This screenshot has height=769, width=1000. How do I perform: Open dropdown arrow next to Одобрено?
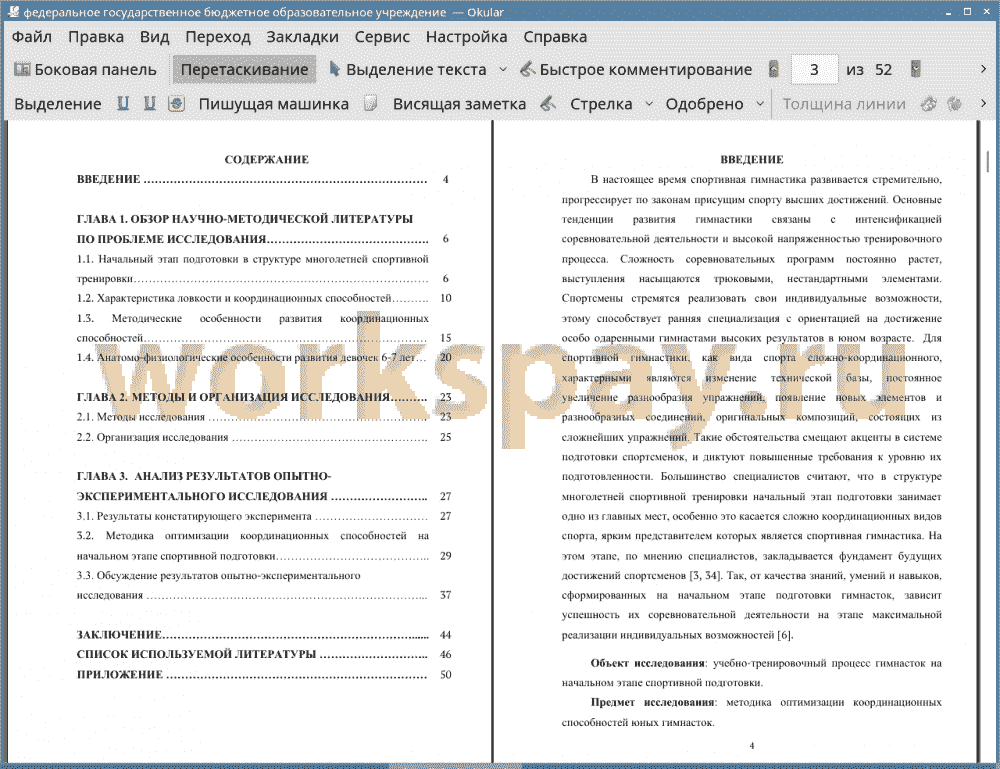pyautogui.click(x=760, y=104)
